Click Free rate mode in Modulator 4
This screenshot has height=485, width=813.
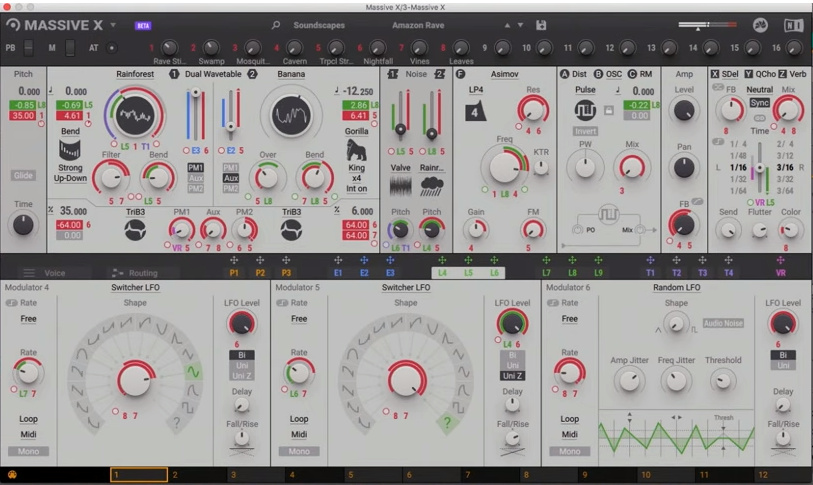tap(28, 318)
